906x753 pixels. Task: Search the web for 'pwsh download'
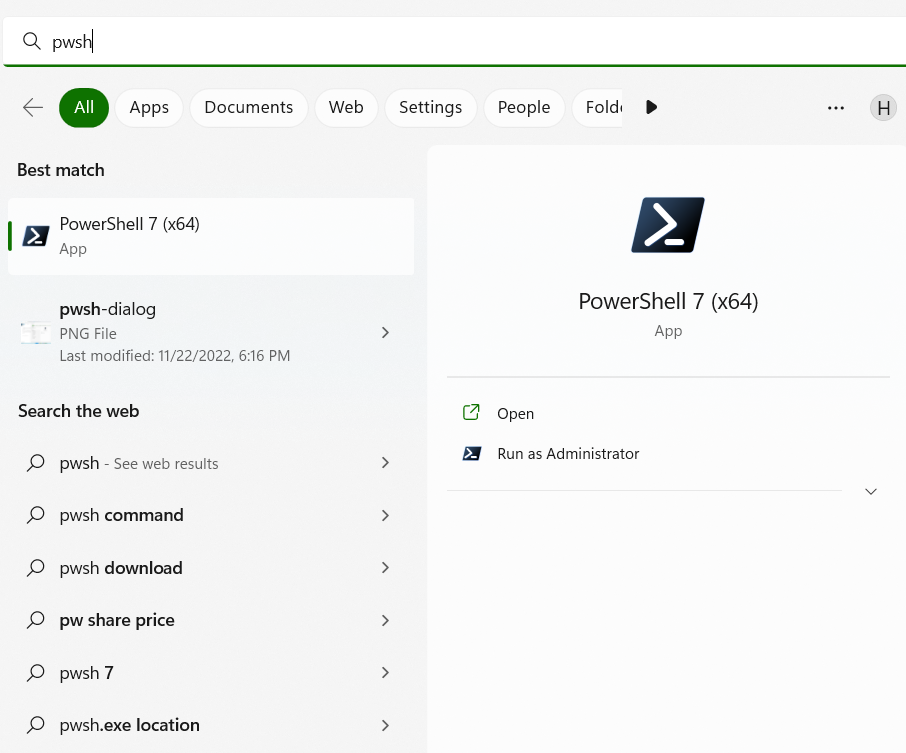tap(211, 567)
